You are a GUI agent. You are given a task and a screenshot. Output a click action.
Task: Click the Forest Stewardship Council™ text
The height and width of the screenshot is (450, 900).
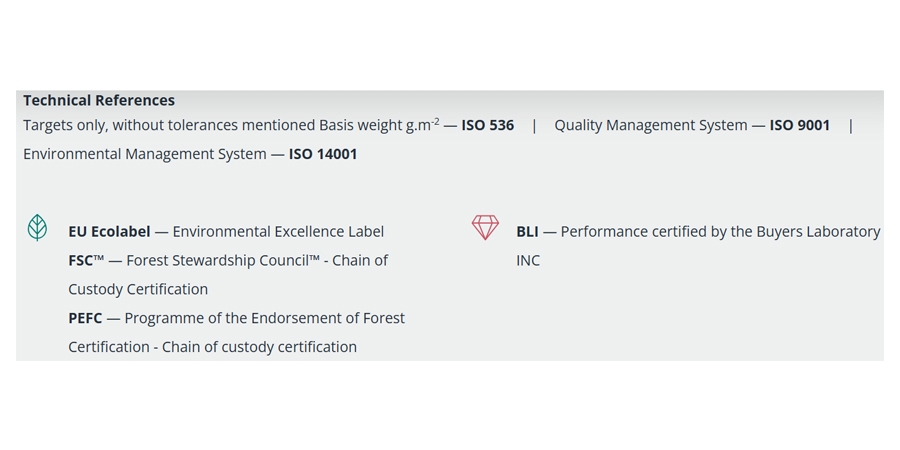tap(220, 260)
